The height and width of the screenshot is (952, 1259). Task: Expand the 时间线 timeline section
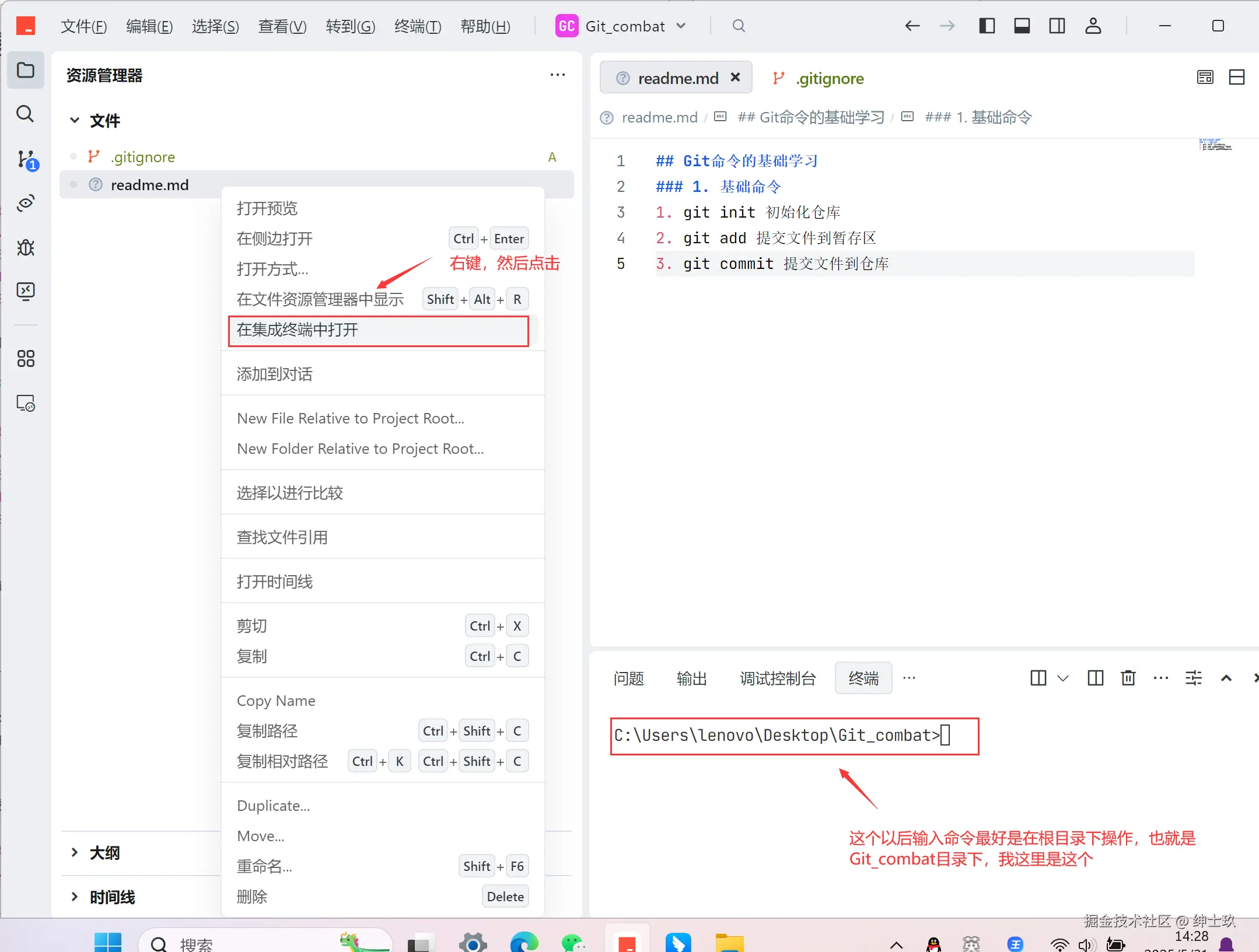(x=112, y=897)
